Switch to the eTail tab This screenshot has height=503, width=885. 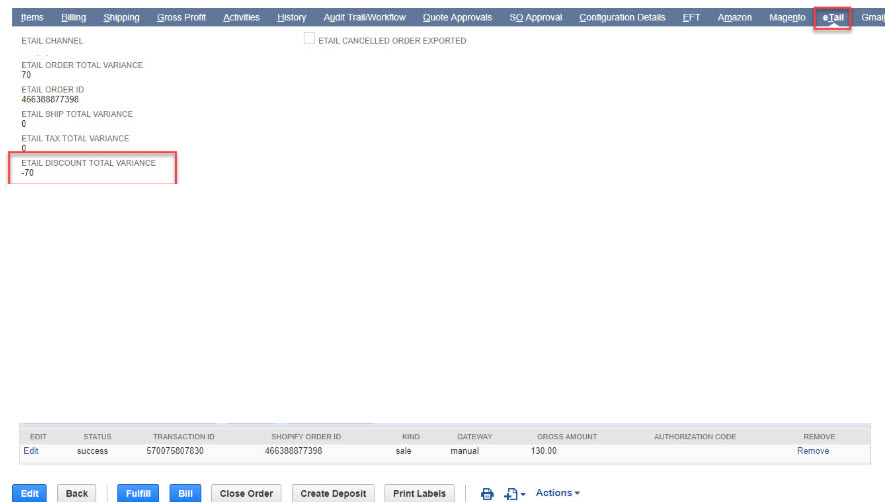[832, 18]
